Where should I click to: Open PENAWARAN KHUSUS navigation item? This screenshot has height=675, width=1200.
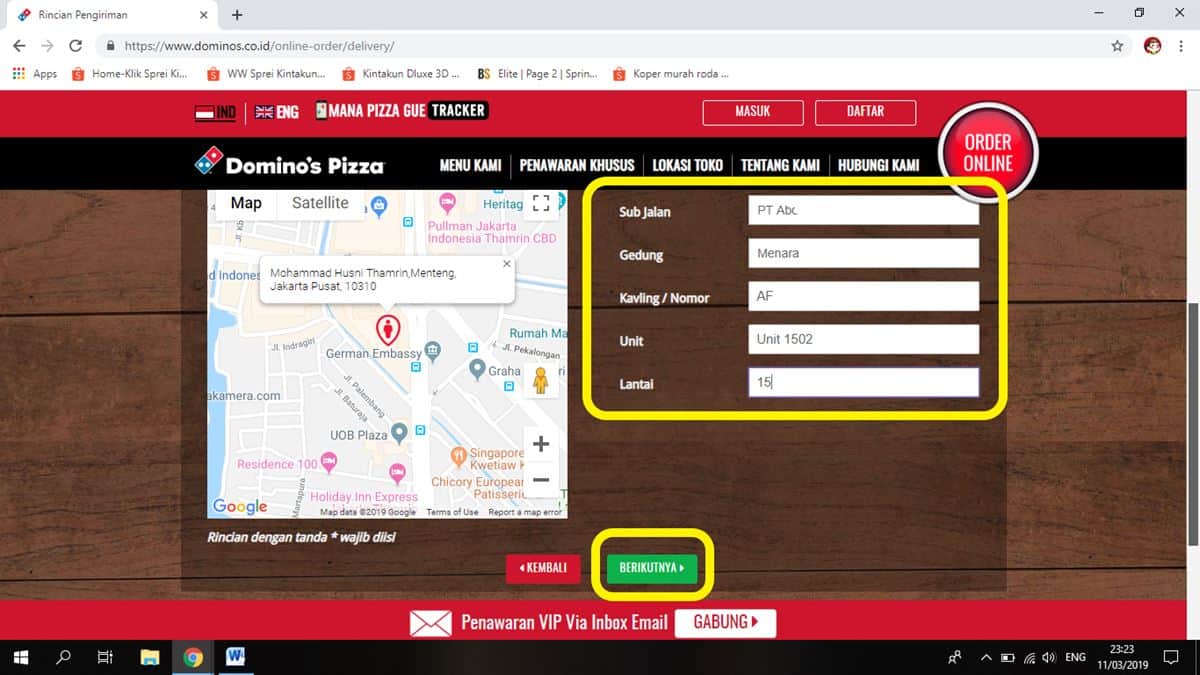577,165
